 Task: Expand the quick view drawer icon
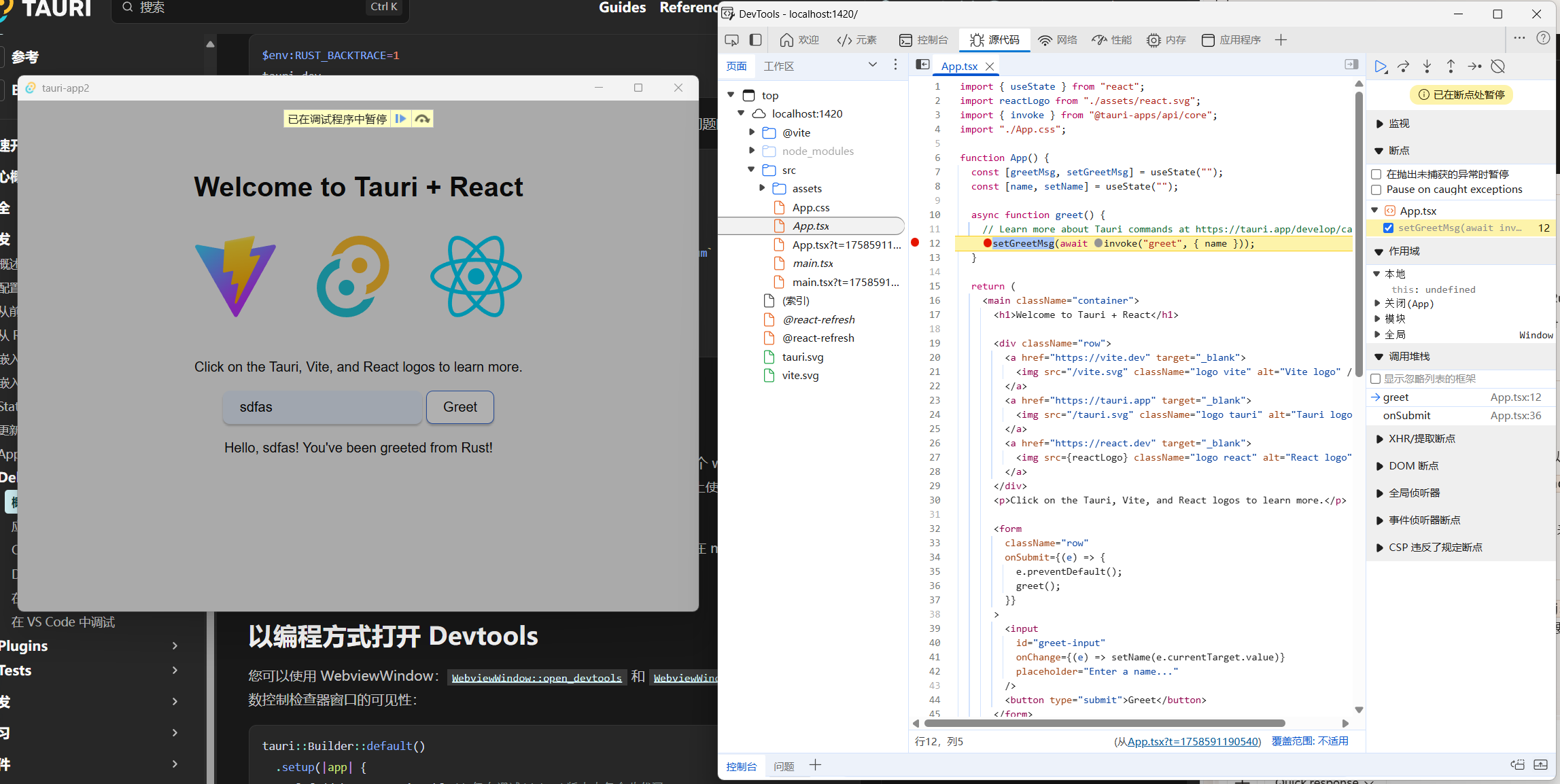[1540, 765]
